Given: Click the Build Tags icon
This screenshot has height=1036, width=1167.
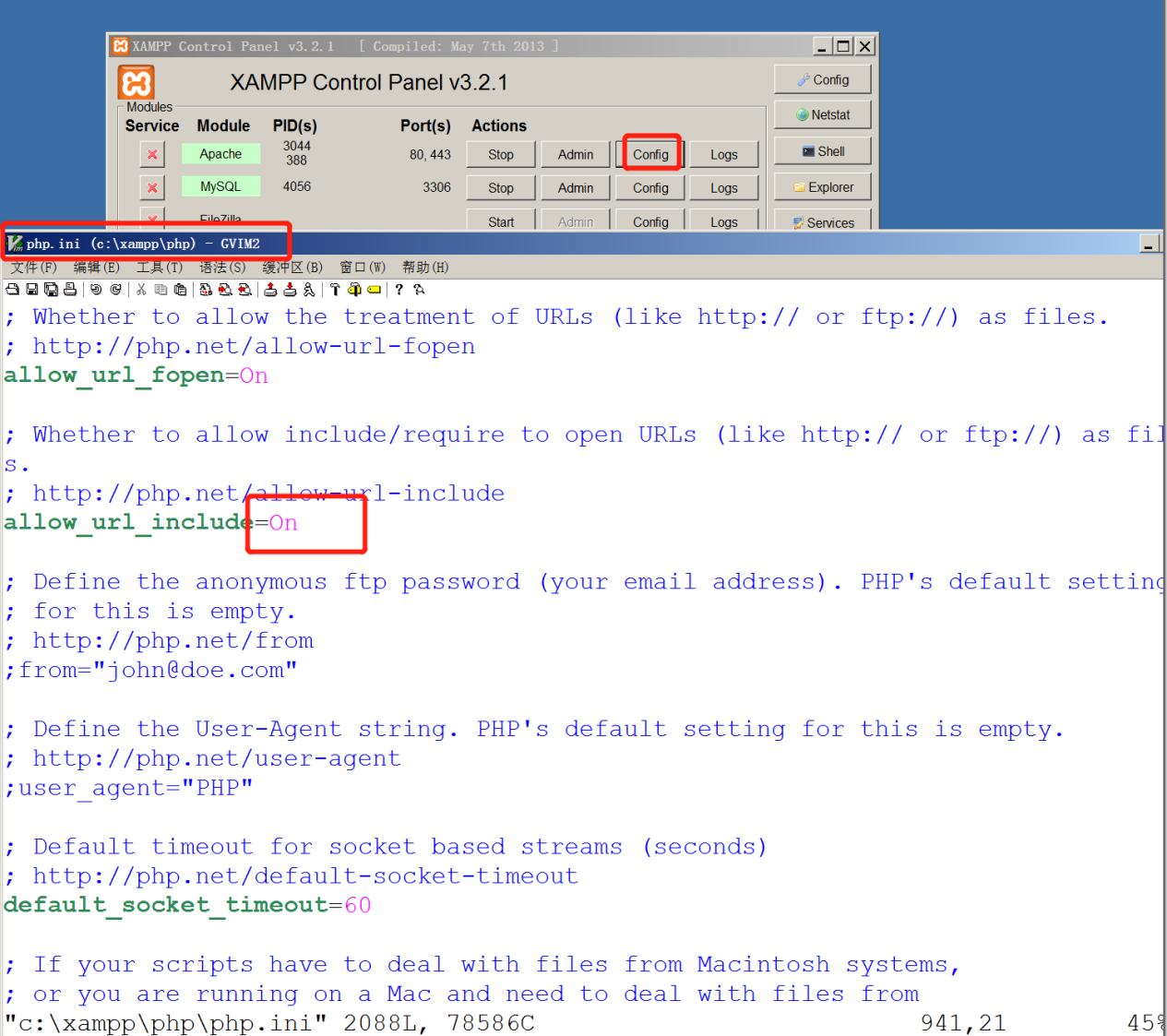Looking at the screenshot, I should 354,290.
